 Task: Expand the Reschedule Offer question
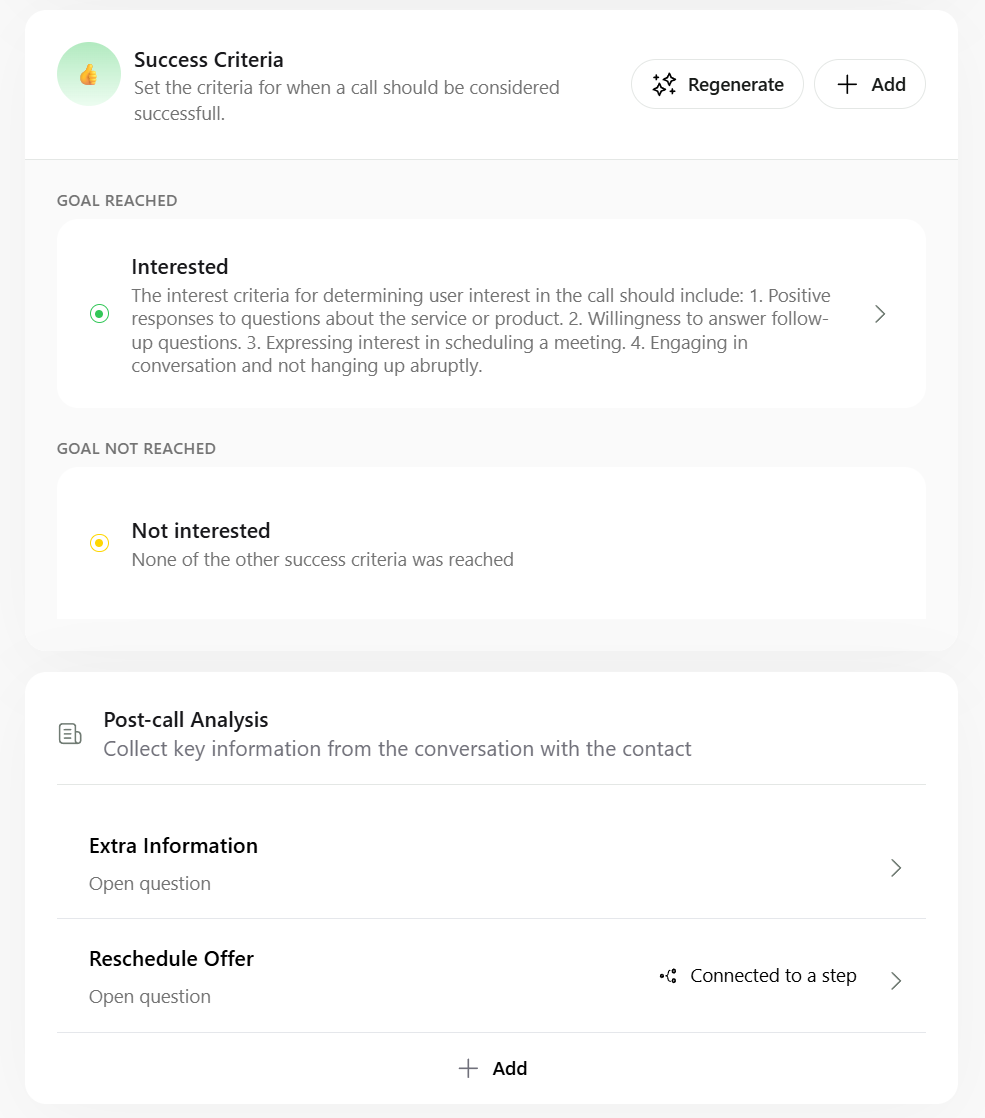coord(896,981)
